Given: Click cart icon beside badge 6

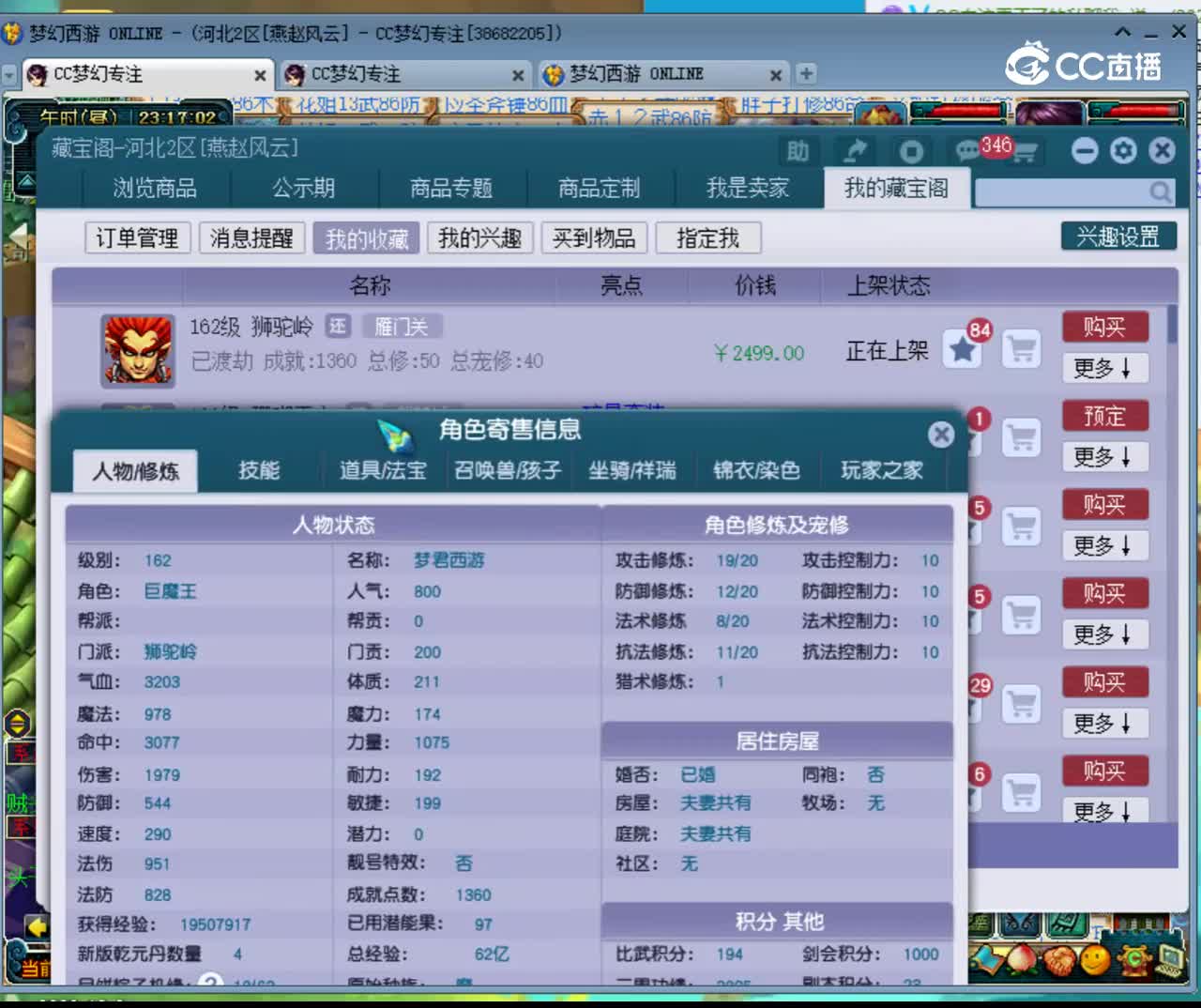Looking at the screenshot, I should click(1022, 793).
